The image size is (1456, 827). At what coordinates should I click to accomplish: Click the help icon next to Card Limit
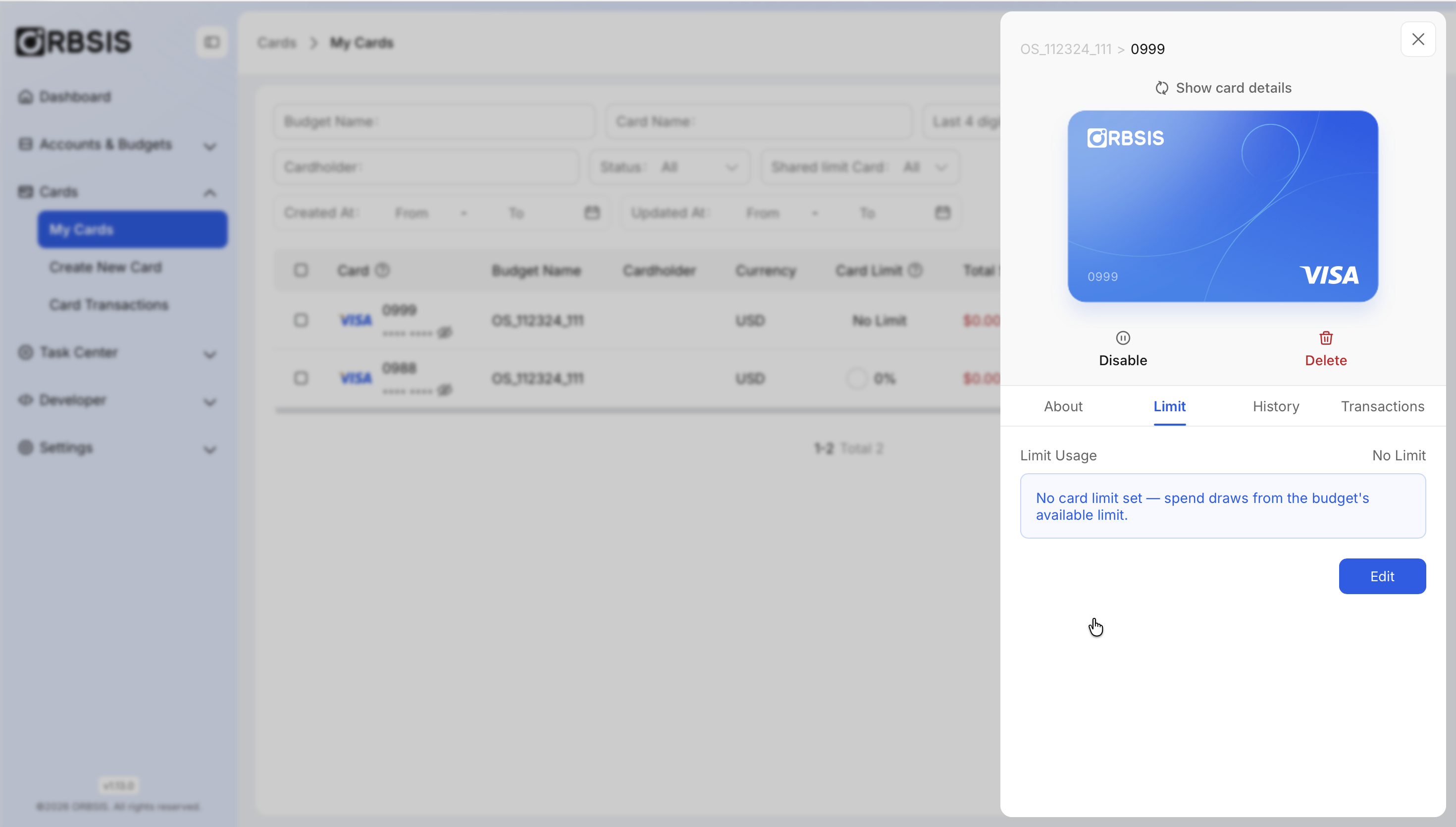tap(915, 271)
